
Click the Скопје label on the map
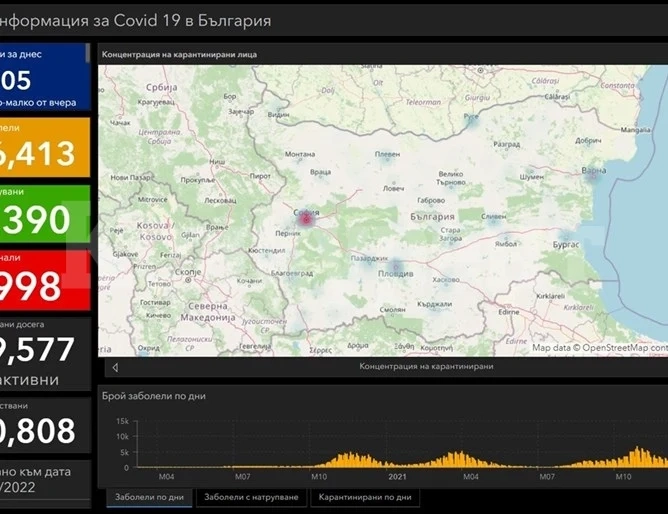click(188, 272)
